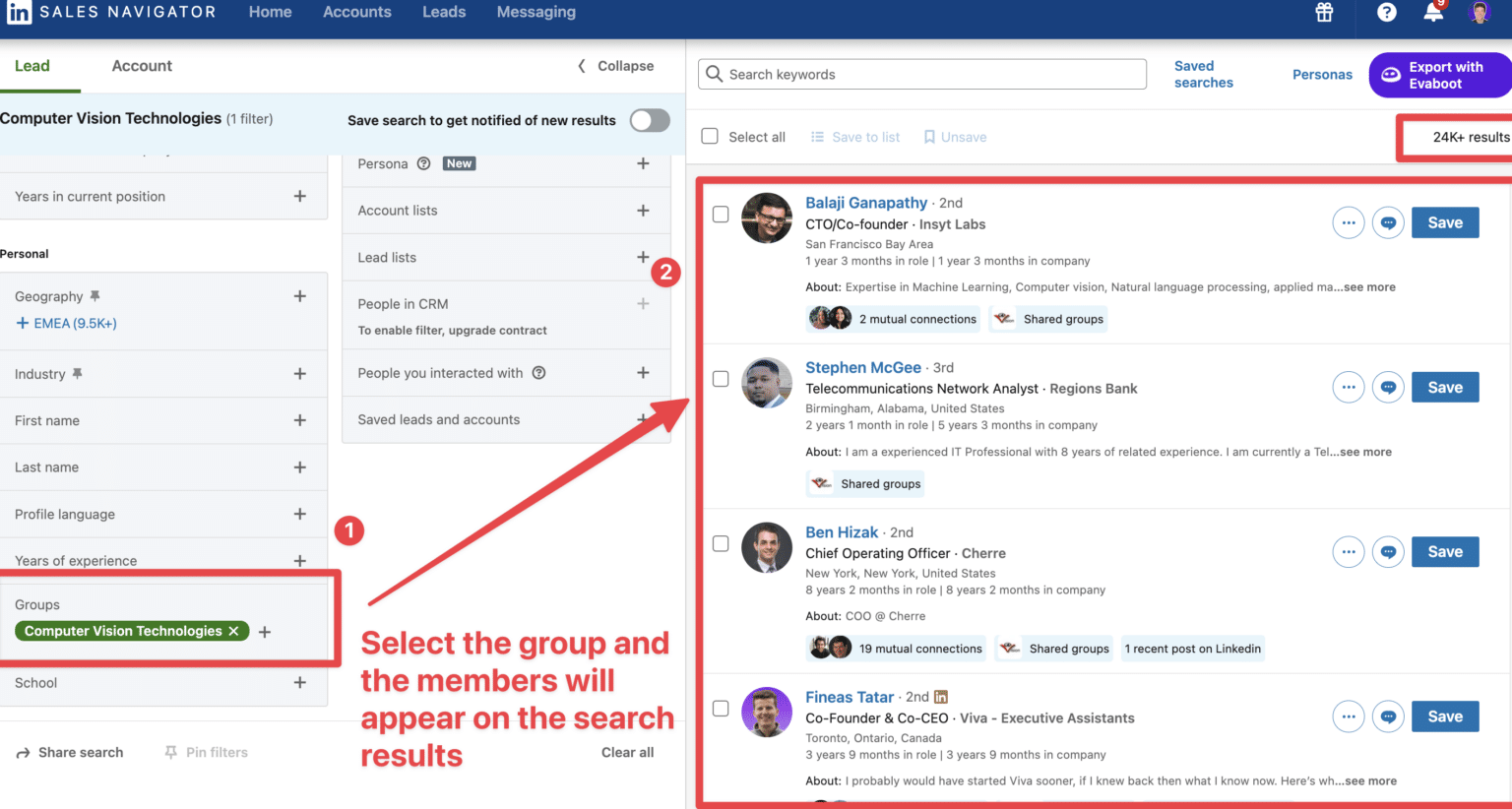1512x809 pixels.
Task: Click the gift promotions icon in top bar
Action: coord(1324,13)
